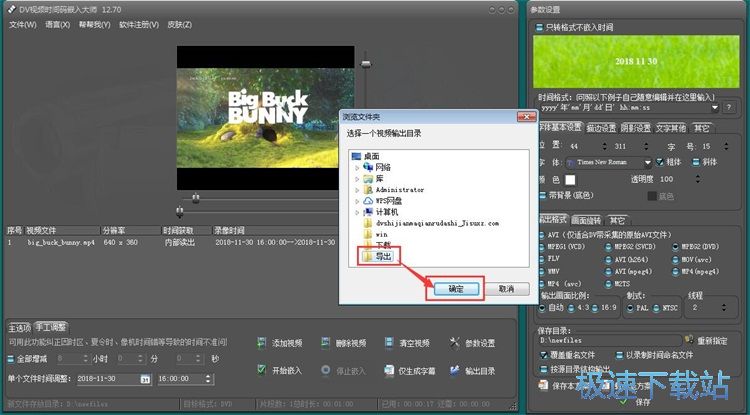Click the 删除视频 delete video icon
Viewport: 750px width, 415px height.
point(325,343)
